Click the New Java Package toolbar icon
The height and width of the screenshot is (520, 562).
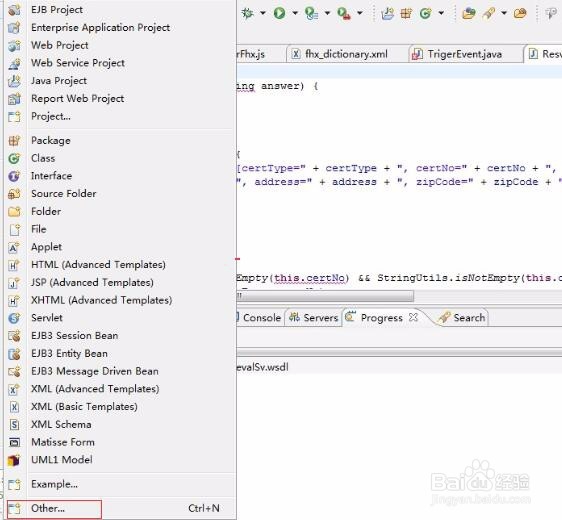[x=406, y=13]
